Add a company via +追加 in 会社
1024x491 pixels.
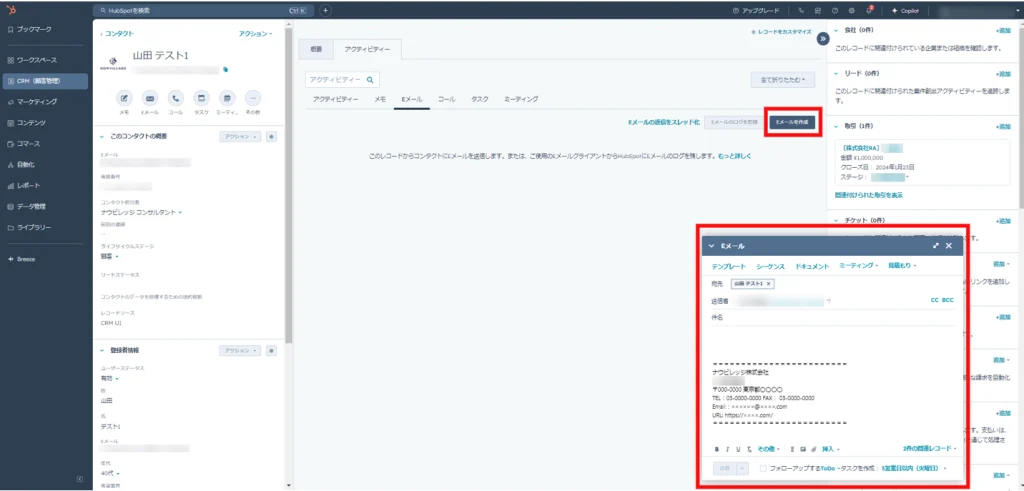point(1002,31)
